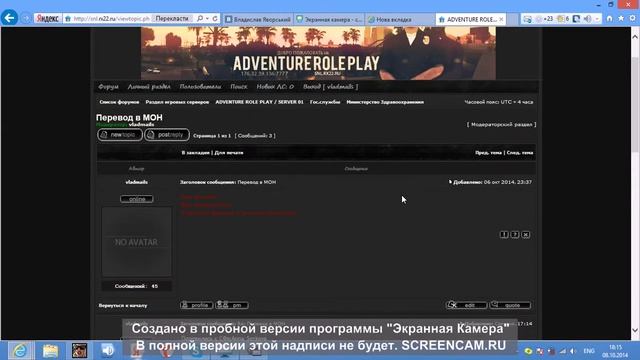Click the second small post action icon
The height and width of the screenshot is (360, 640).
[x=515, y=234]
